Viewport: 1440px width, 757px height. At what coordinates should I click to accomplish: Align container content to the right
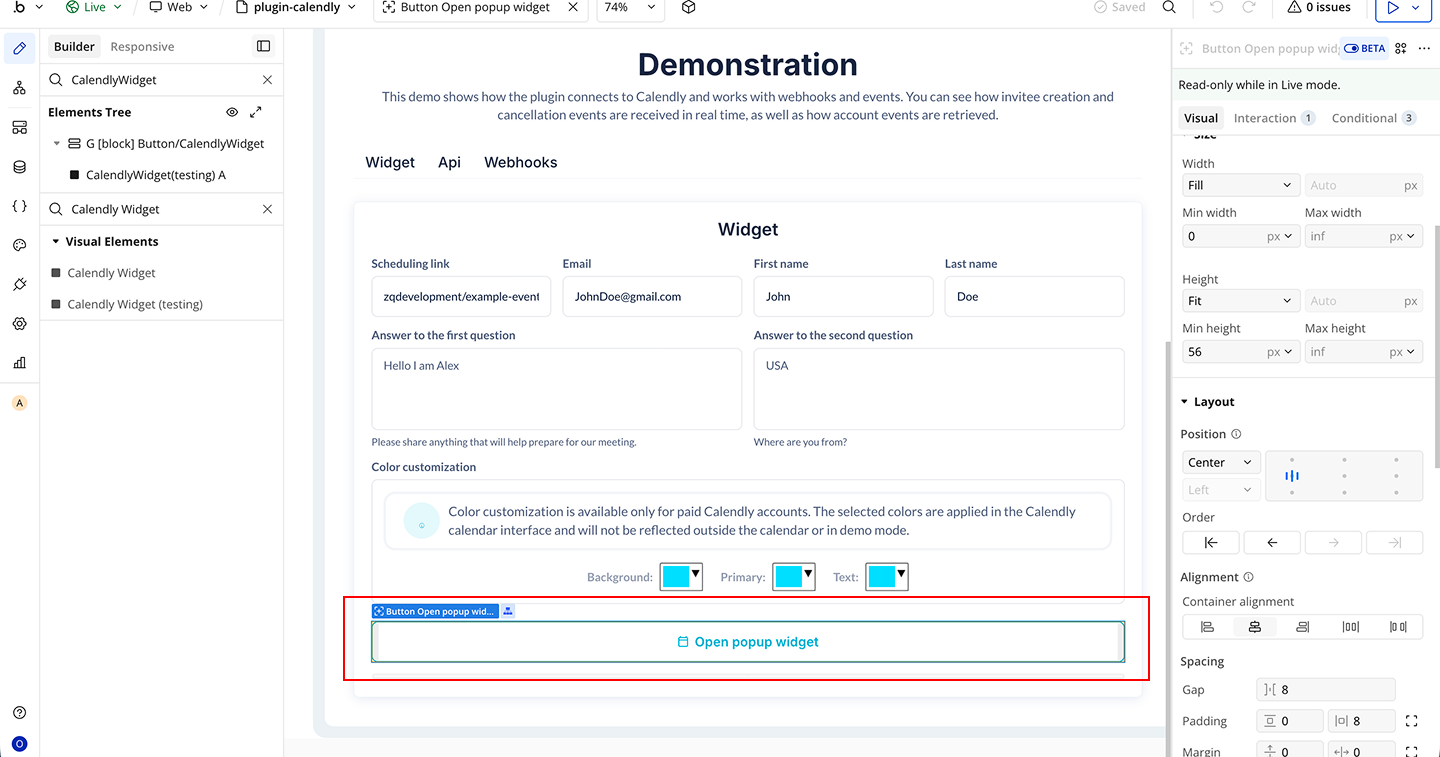pyautogui.click(x=1302, y=627)
